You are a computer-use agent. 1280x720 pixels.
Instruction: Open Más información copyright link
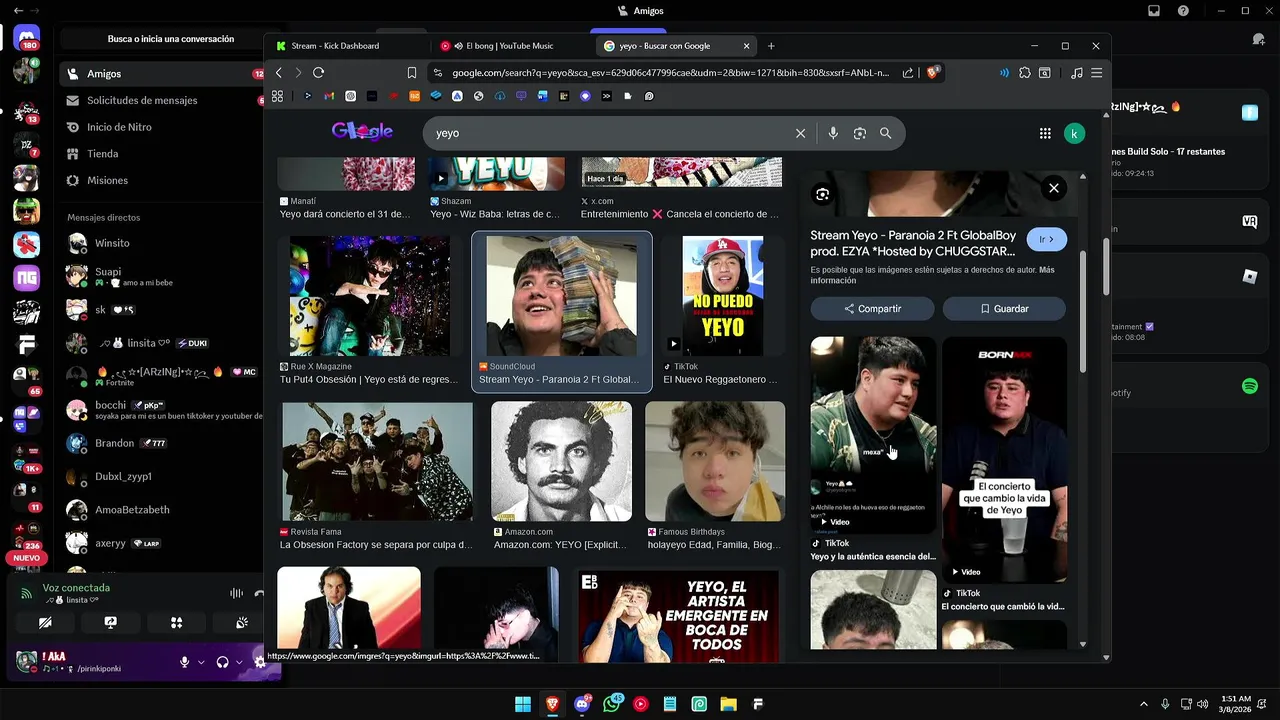coord(934,275)
